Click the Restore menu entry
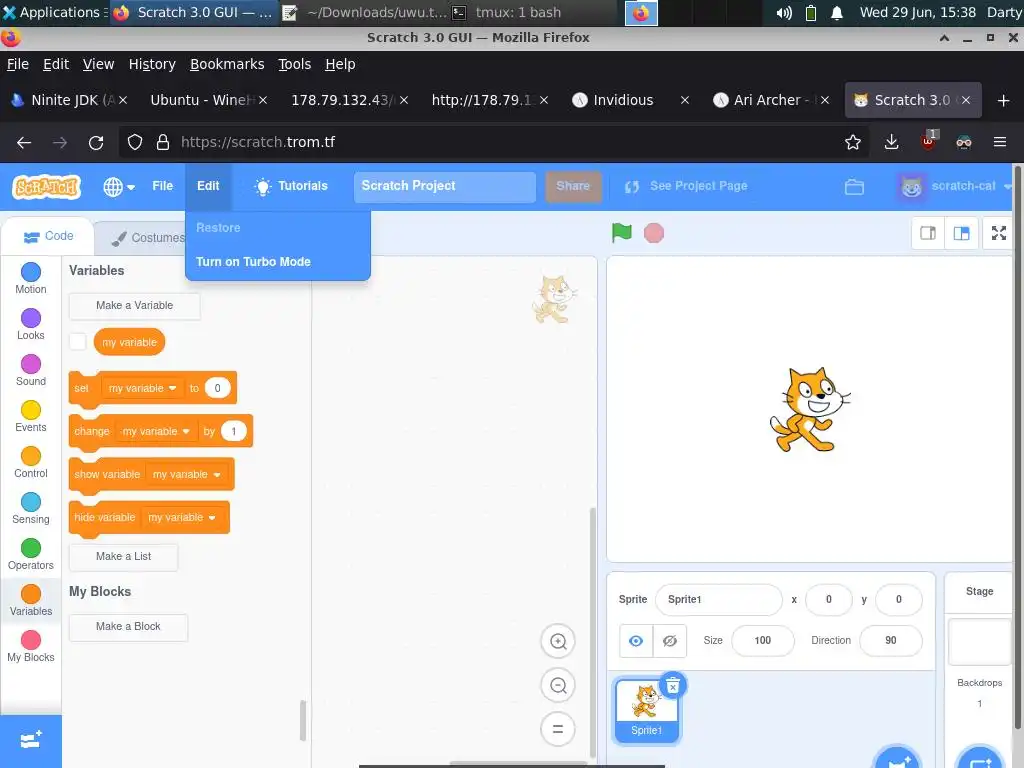 coord(278,228)
